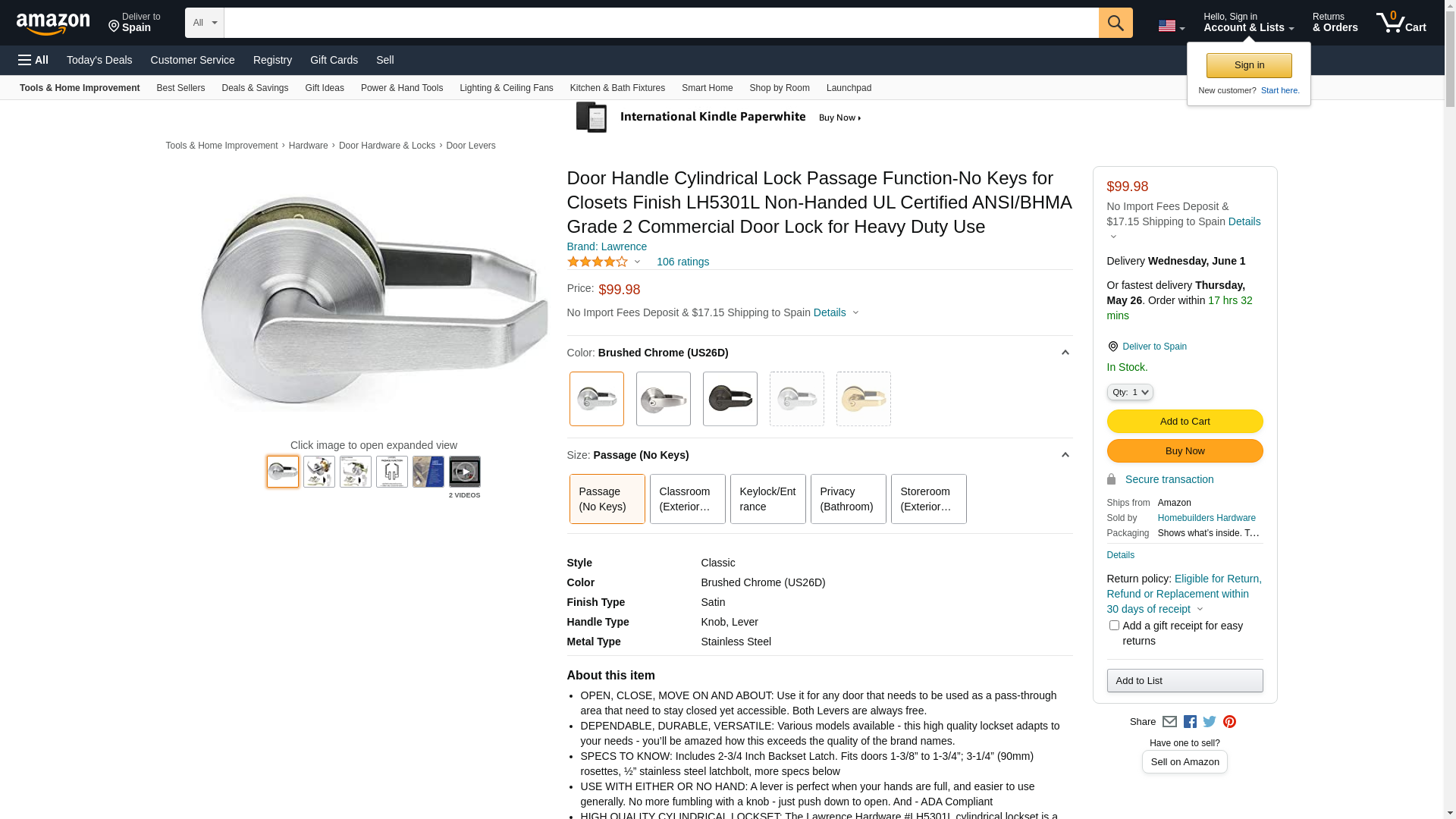
Task: Open Best Sellers subnav item
Action: (180, 88)
